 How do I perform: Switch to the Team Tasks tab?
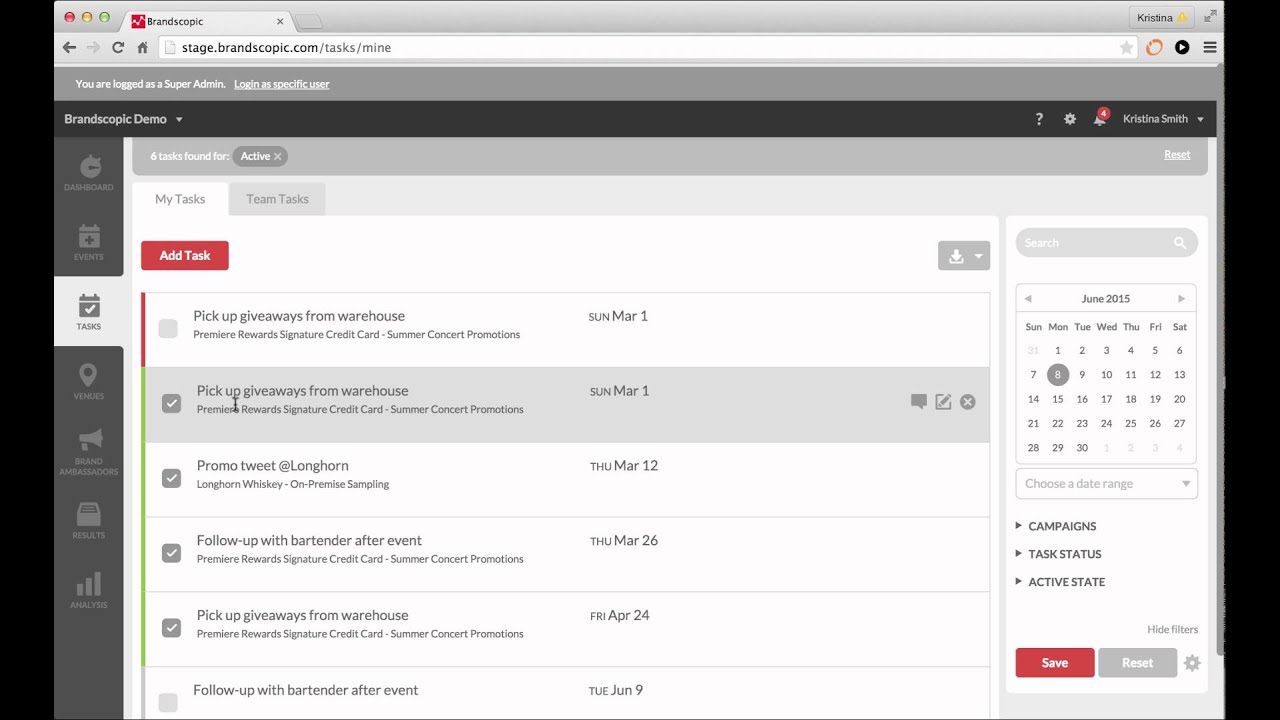click(x=277, y=199)
